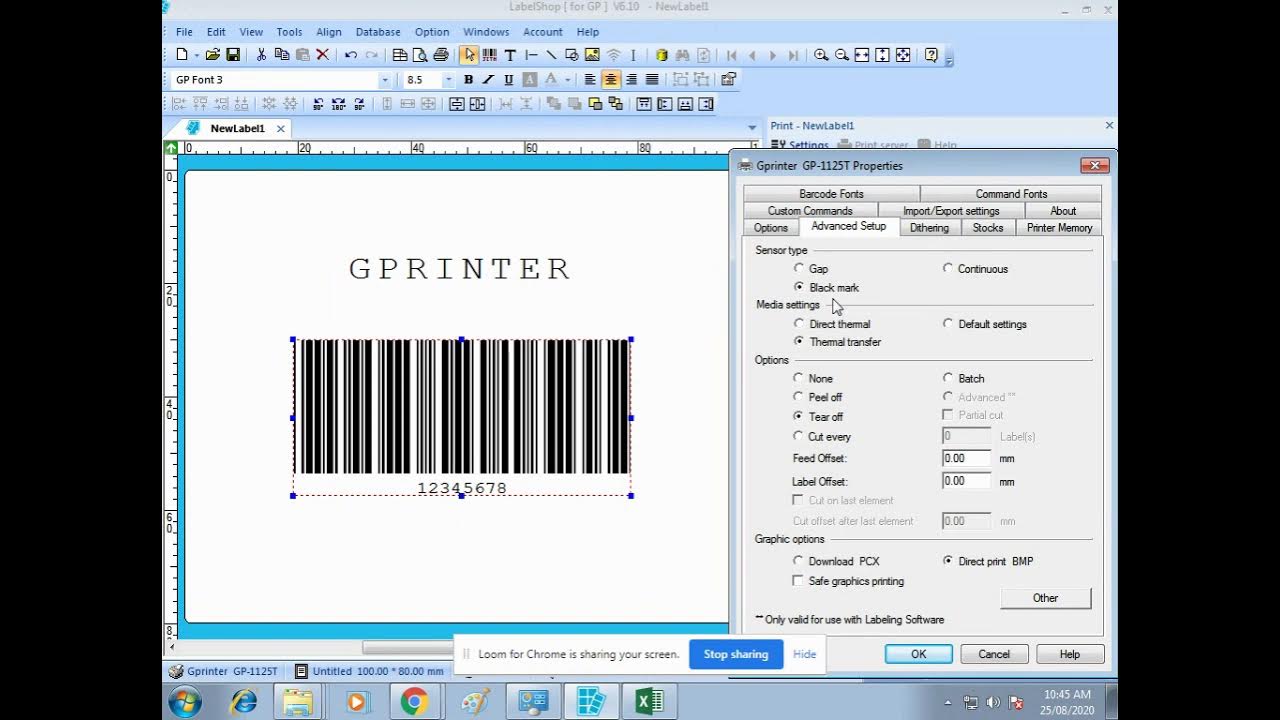Toggle underline text formatting

point(508,80)
